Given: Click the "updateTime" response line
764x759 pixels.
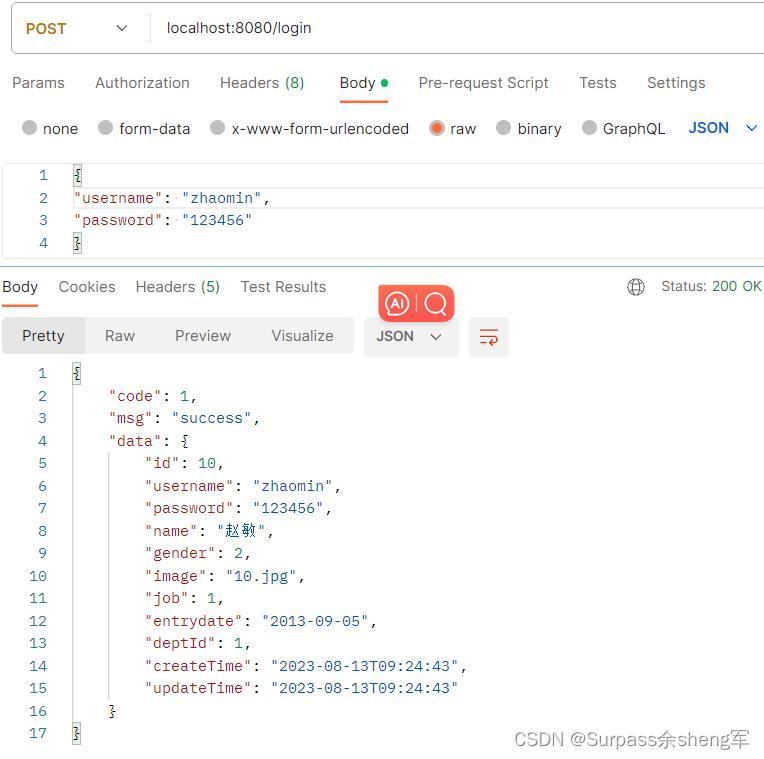Looking at the screenshot, I should [x=302, y=688].
